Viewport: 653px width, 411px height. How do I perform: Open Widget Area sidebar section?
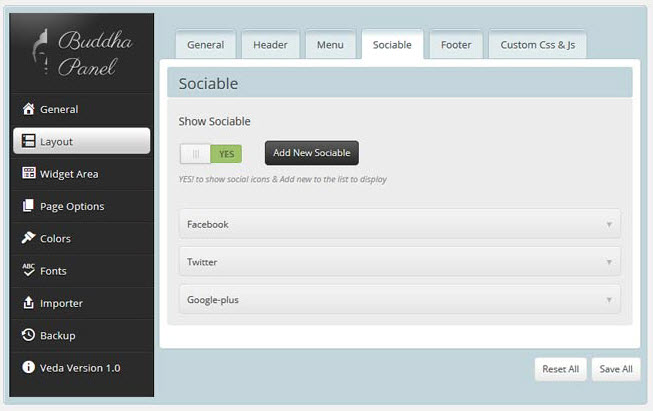click(82, 174)
